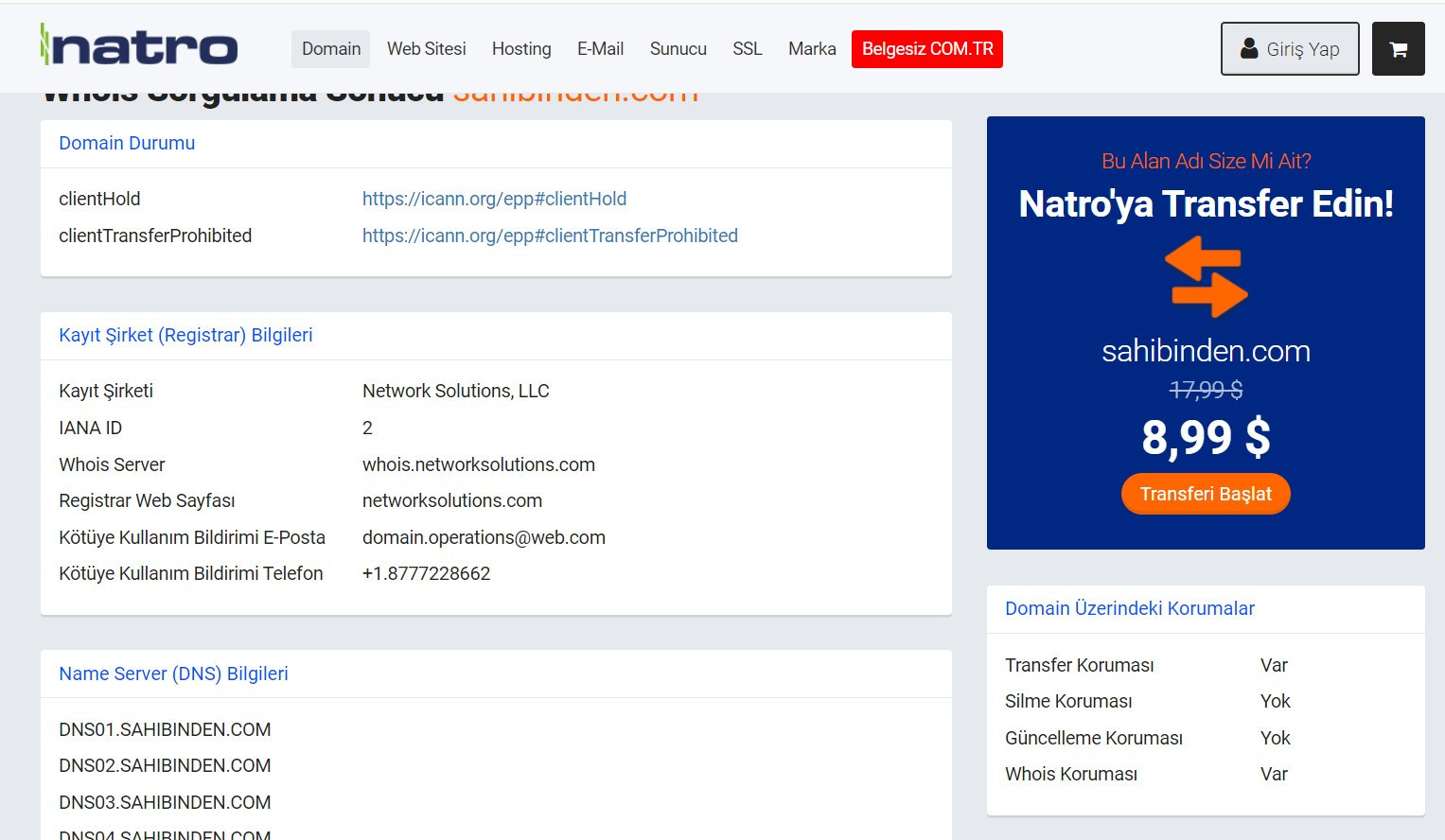Click the Whois Koruması row label
This screenshot has height=840, width=1445.
1071,774
